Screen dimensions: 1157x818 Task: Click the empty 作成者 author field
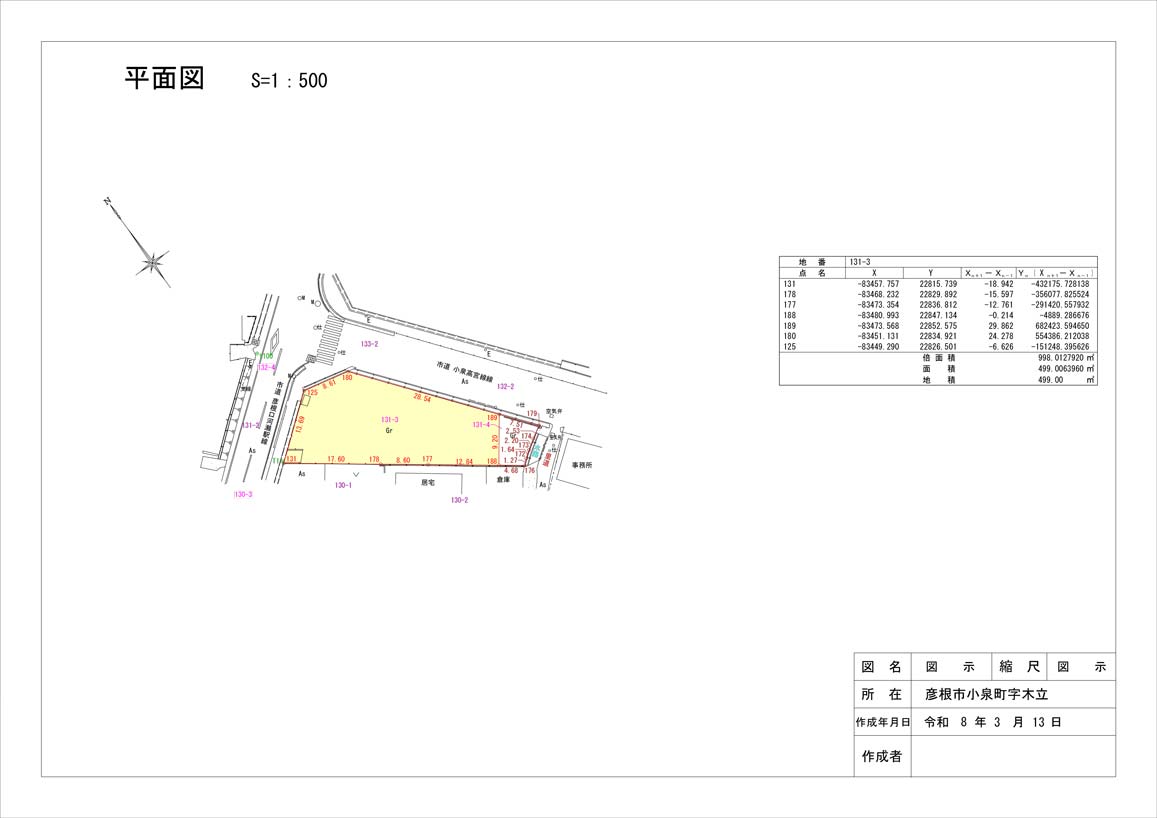click(x=1012, y=756)
